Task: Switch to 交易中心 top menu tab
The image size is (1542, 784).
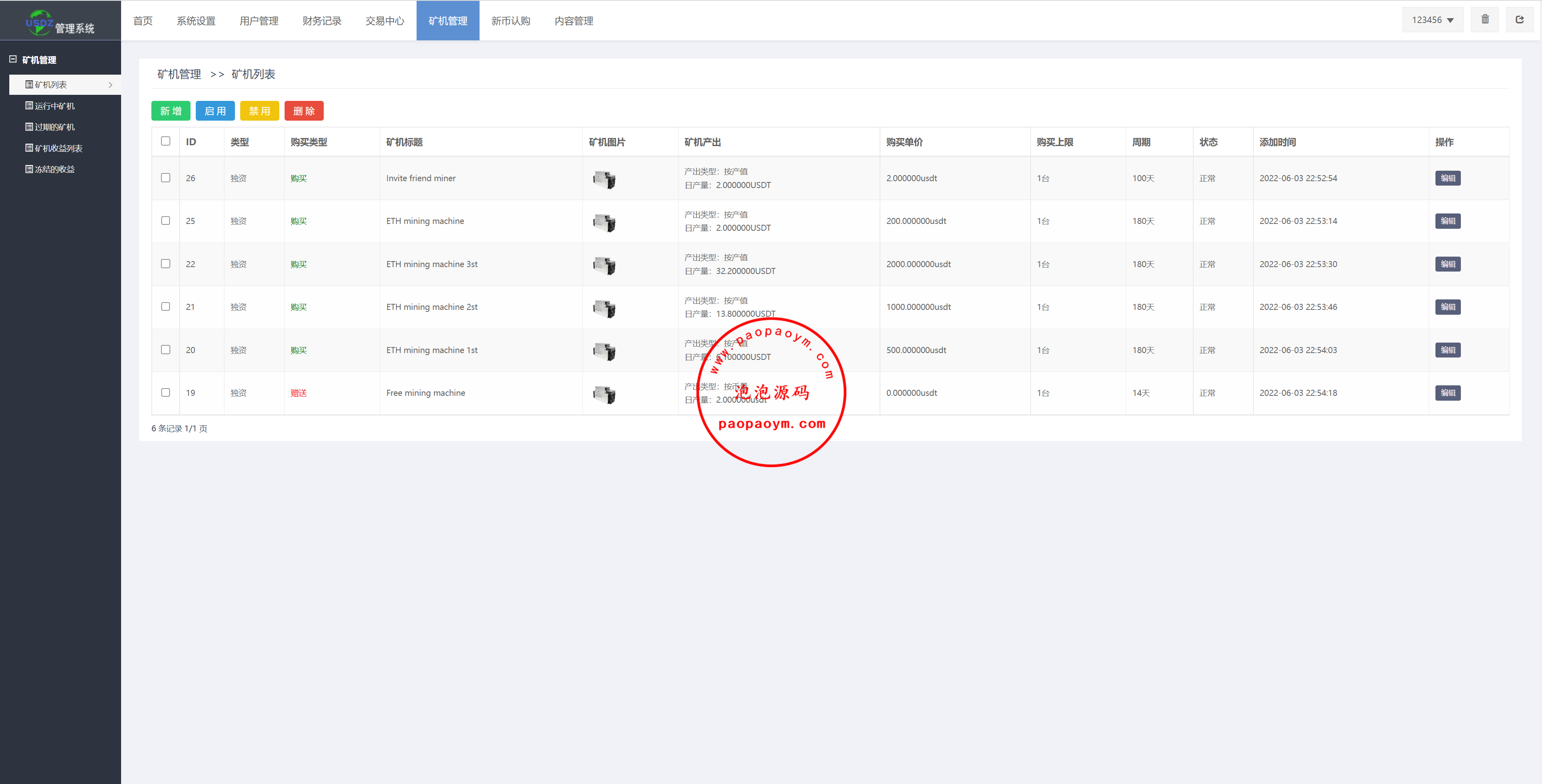Action: [385, 21]
